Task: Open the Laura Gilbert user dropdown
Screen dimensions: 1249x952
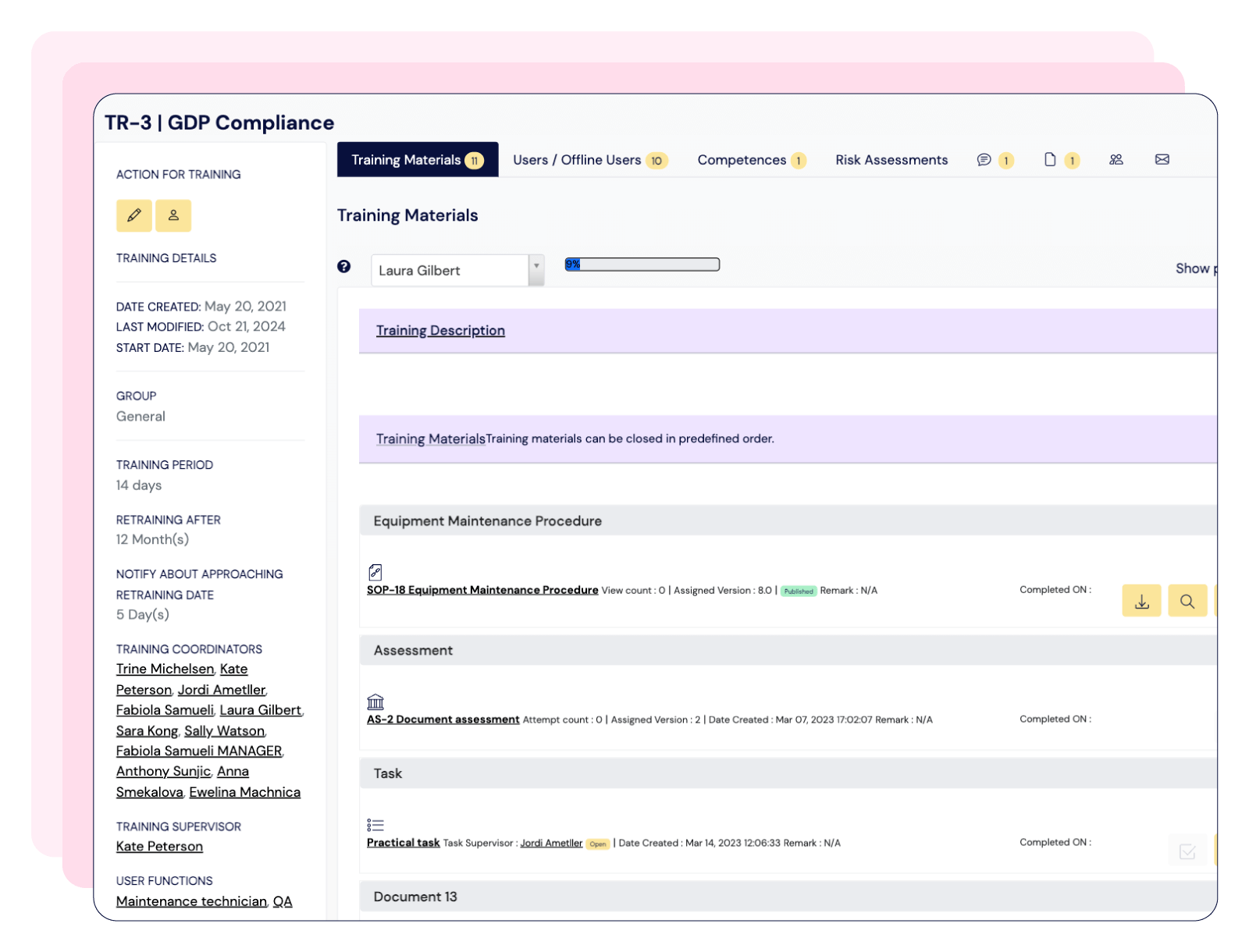Action: click(x=457, y=271)
